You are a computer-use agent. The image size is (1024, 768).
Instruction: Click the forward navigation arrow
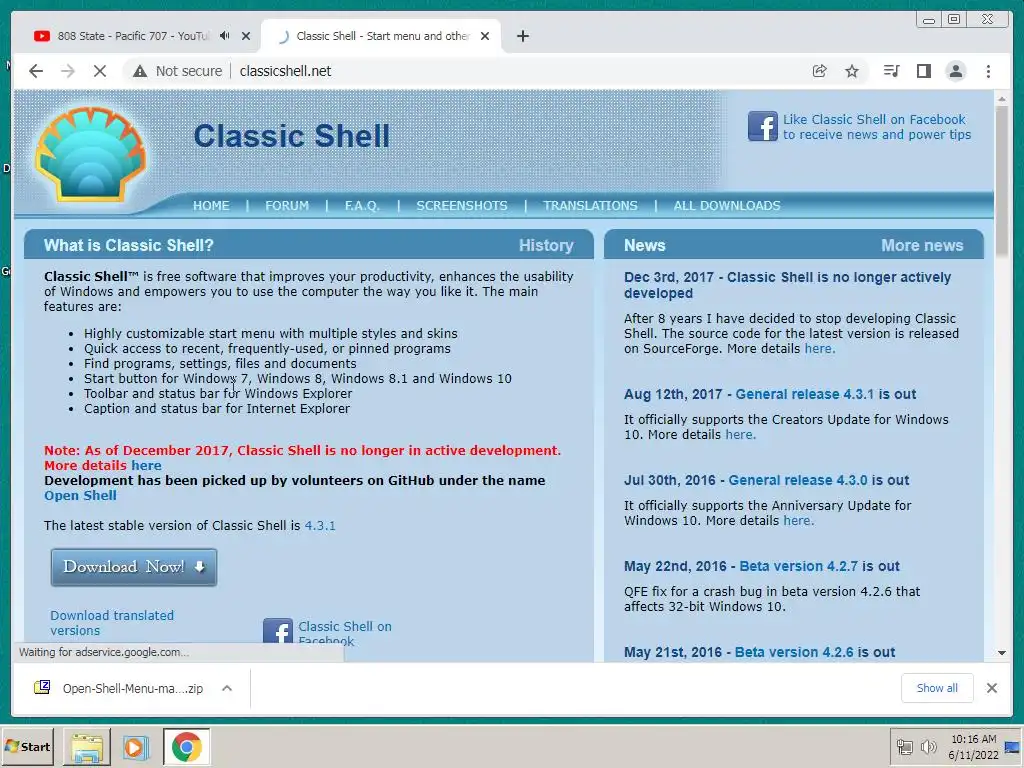(x=68, y=71)
